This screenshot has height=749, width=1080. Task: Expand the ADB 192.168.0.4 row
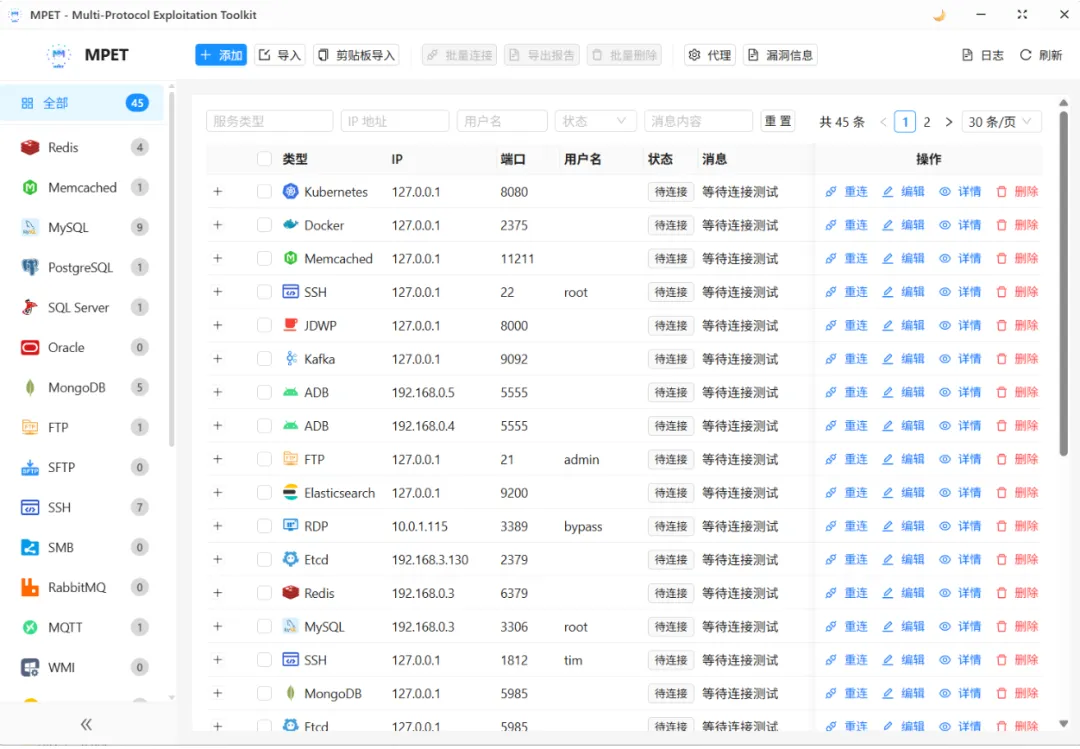(x=218, y=426)
